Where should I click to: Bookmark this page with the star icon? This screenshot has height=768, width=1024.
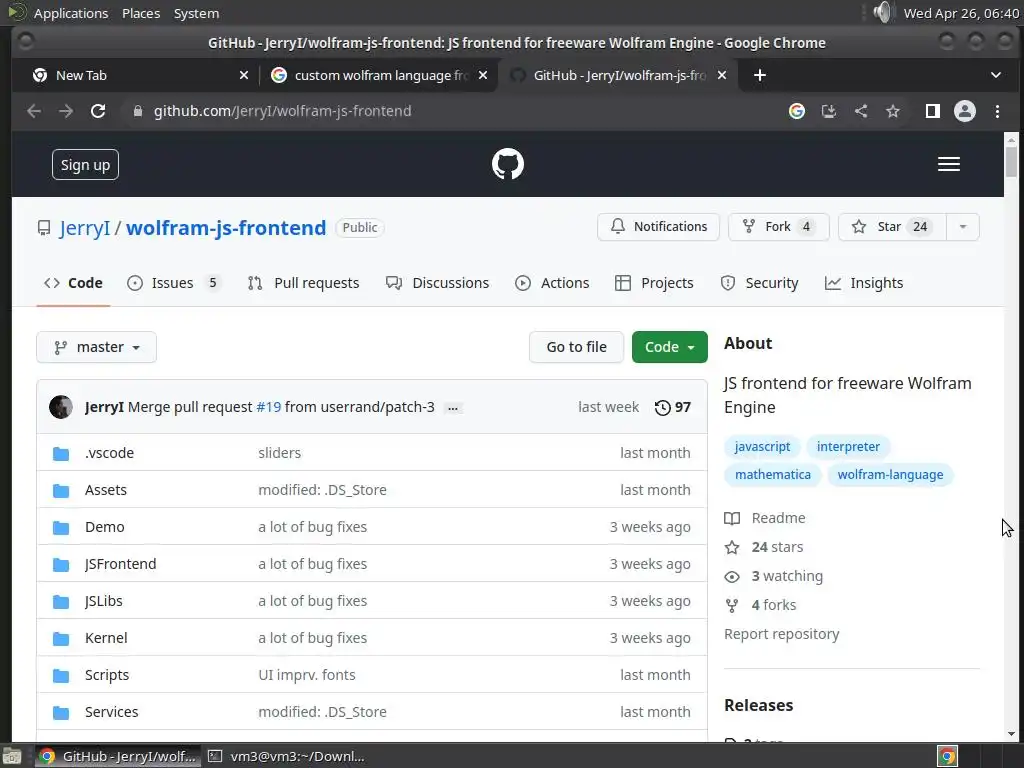click(893, 111)
